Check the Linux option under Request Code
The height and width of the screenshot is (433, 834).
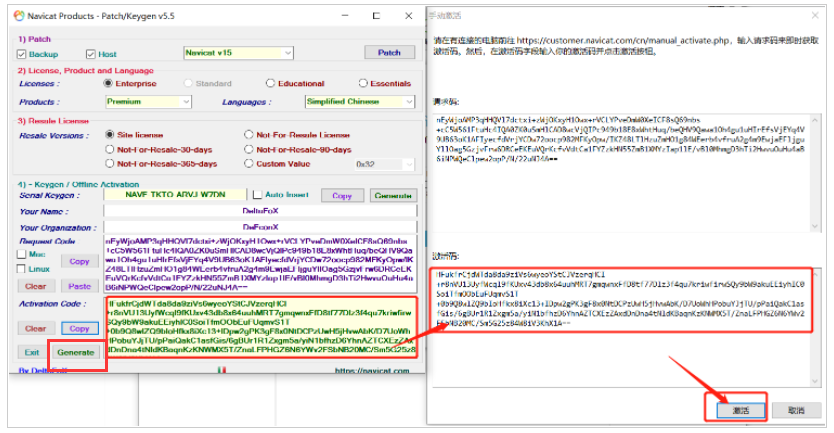21,269
